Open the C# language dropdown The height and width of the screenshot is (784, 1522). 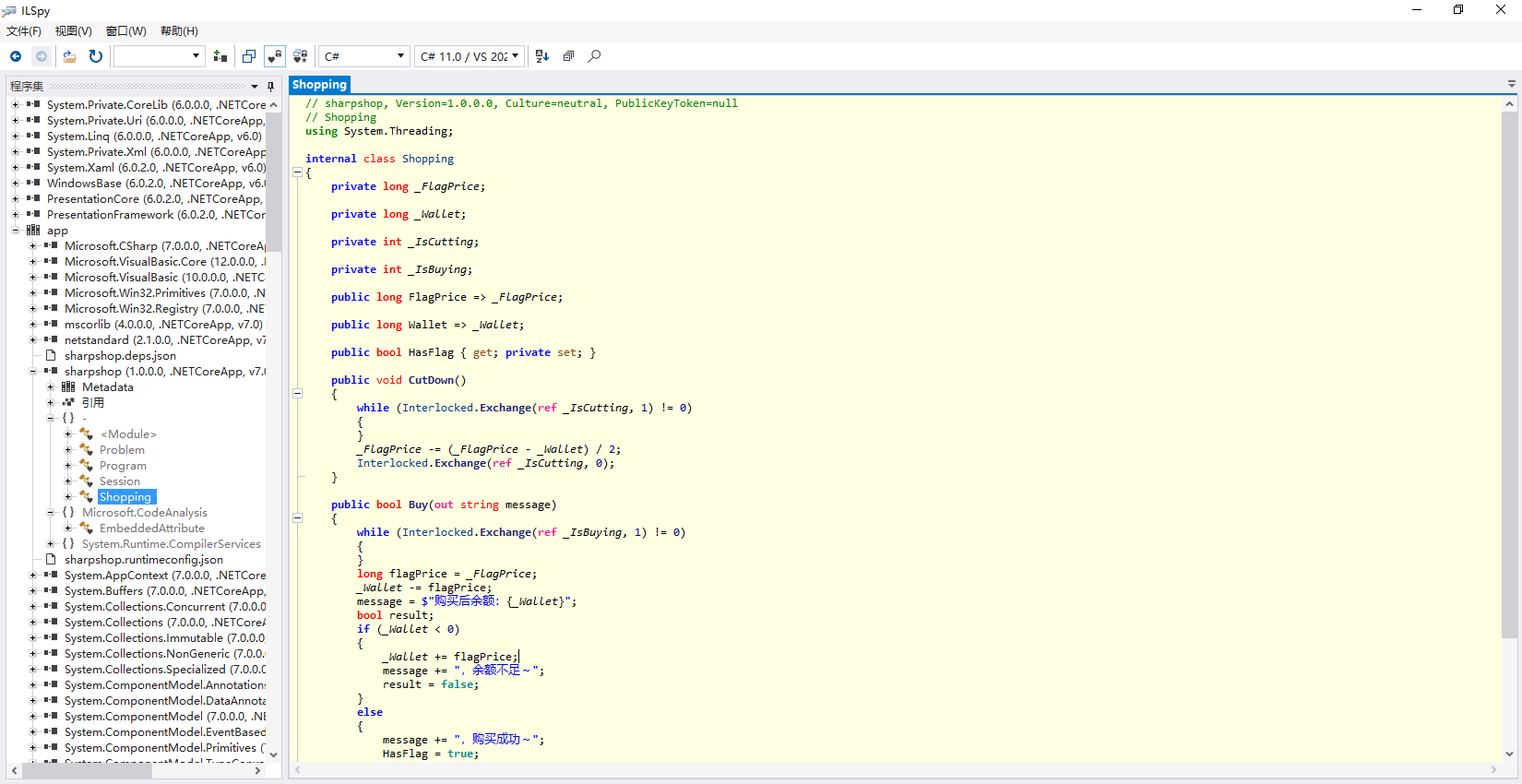point(363,56)
